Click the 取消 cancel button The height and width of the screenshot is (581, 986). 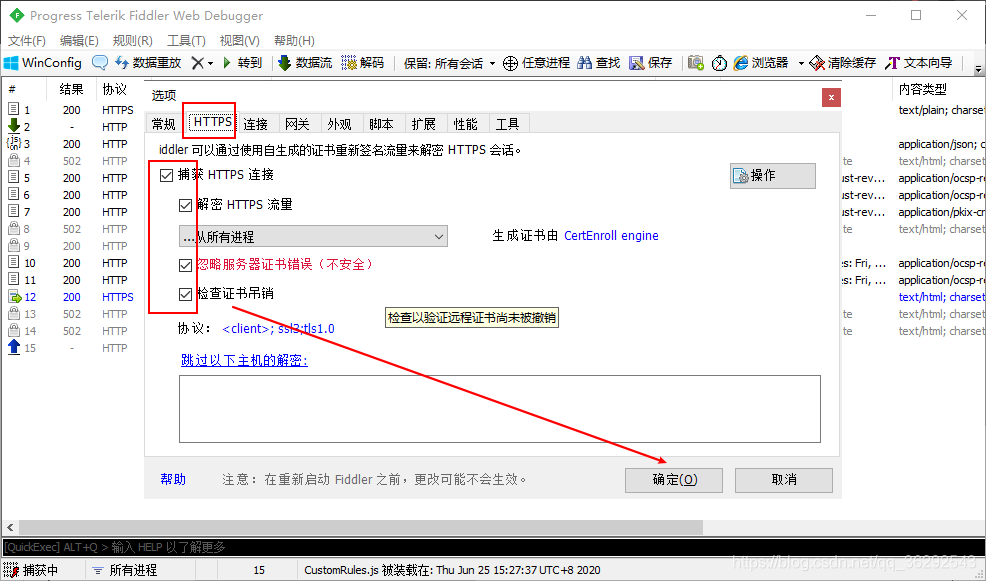click(784, 480)
